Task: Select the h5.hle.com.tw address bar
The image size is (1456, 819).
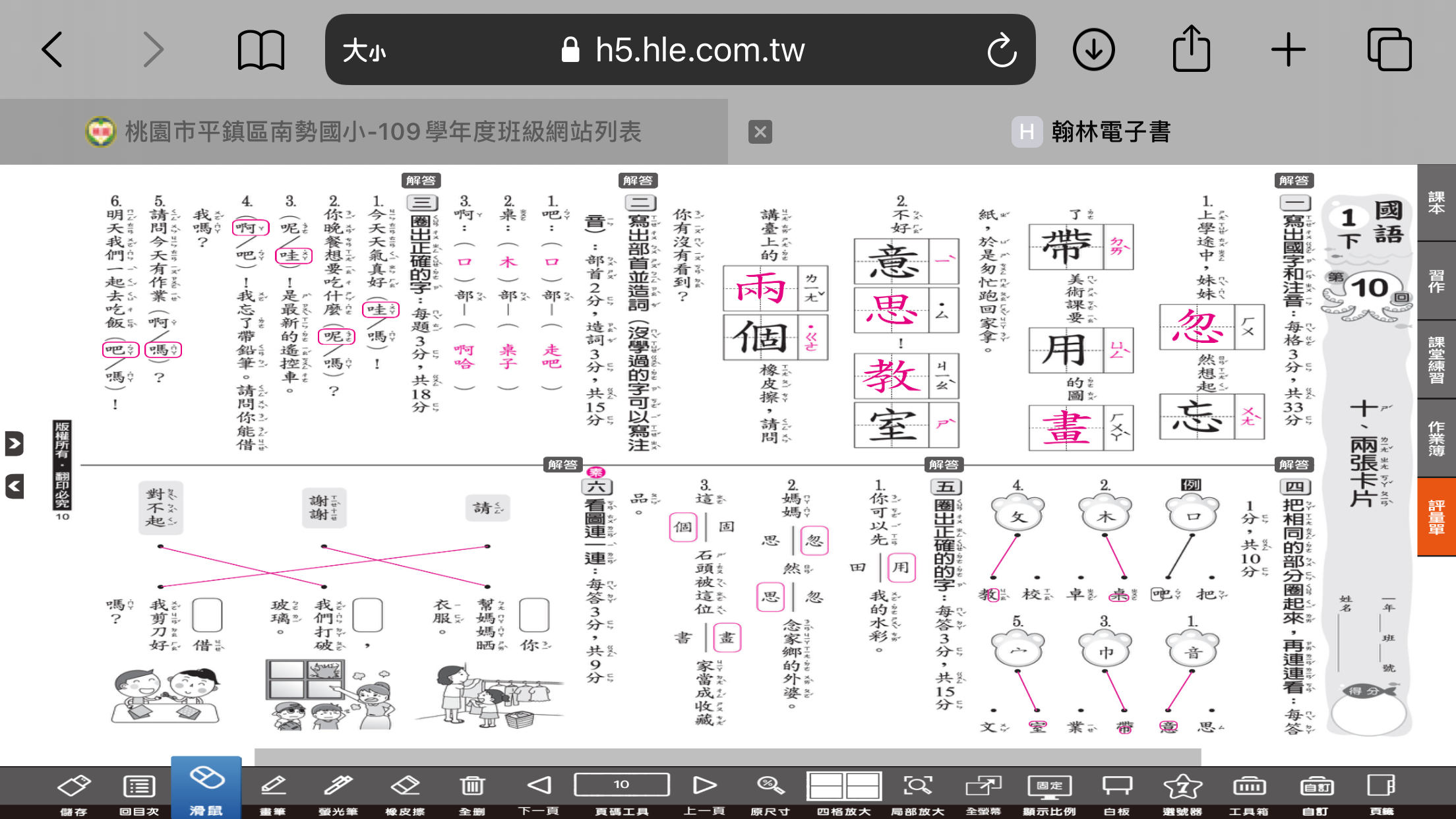Action: pyautogui.click(x=681, y=49)
